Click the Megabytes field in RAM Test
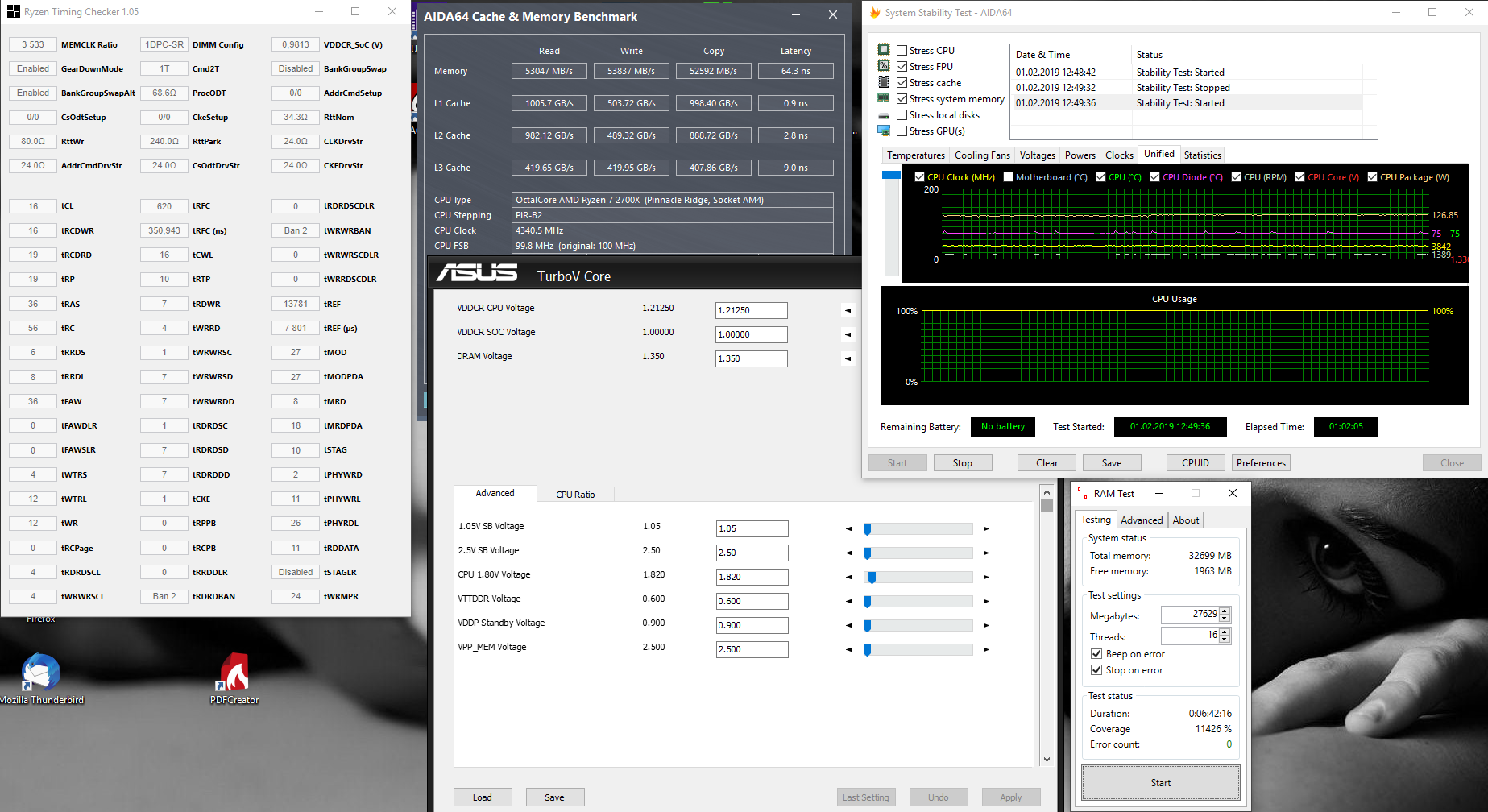 (x=1190, y=615)
